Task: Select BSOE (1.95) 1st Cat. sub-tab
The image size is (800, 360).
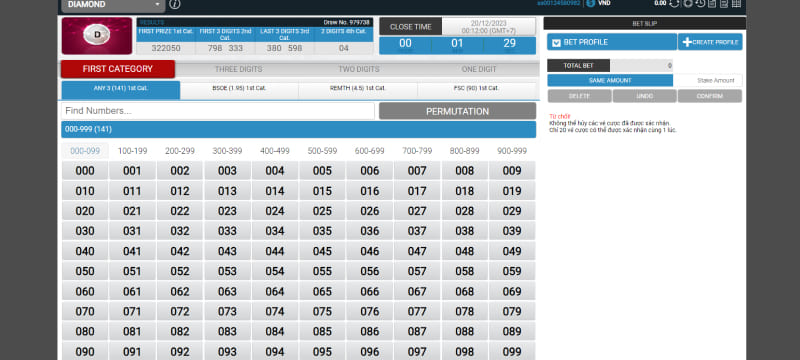Action: point(239,89)
